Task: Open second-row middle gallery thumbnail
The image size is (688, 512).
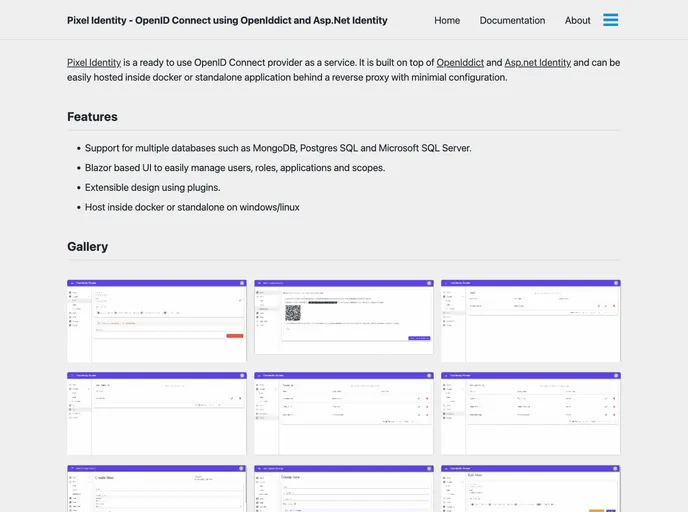Action: coord(344,414)
